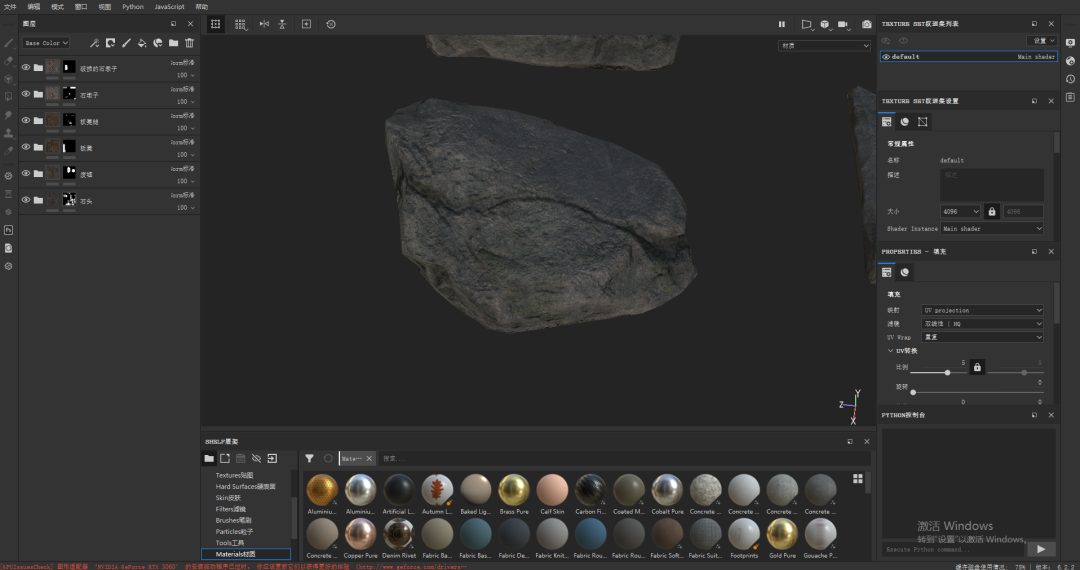Viewport: 1080px width, 570px height.
Task: Hide the 石头 layer using eye icon
Action: pos(26,200)
